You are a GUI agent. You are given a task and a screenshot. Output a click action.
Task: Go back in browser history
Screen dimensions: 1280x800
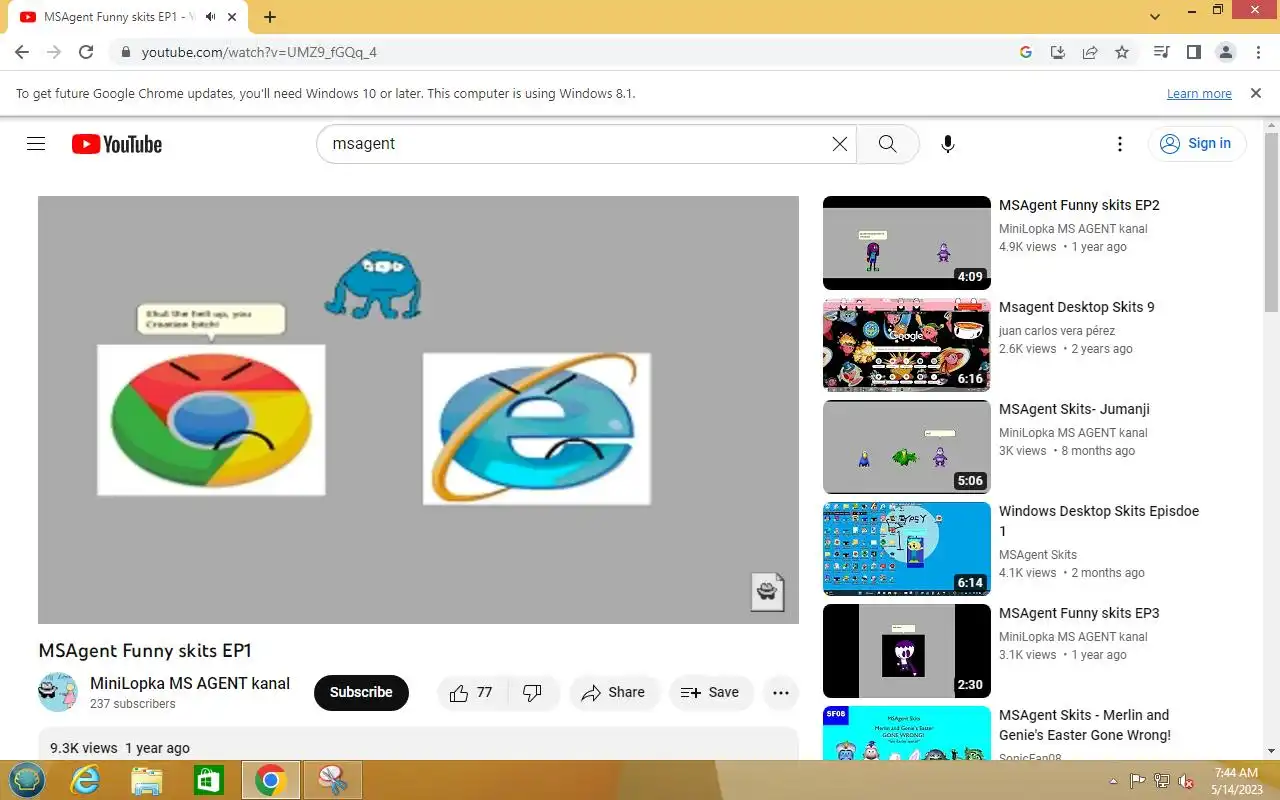click(22, 52)
